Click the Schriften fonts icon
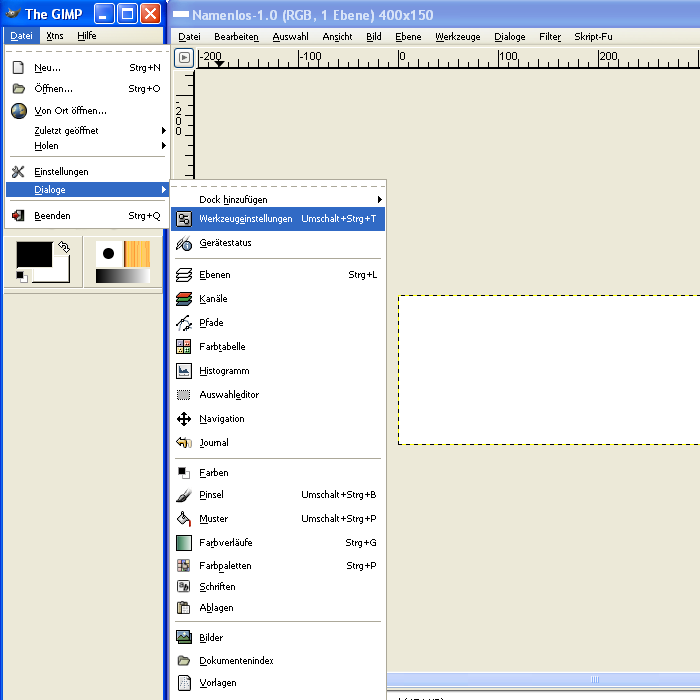Viewport: 700px width, 700px height. point(183,586)
